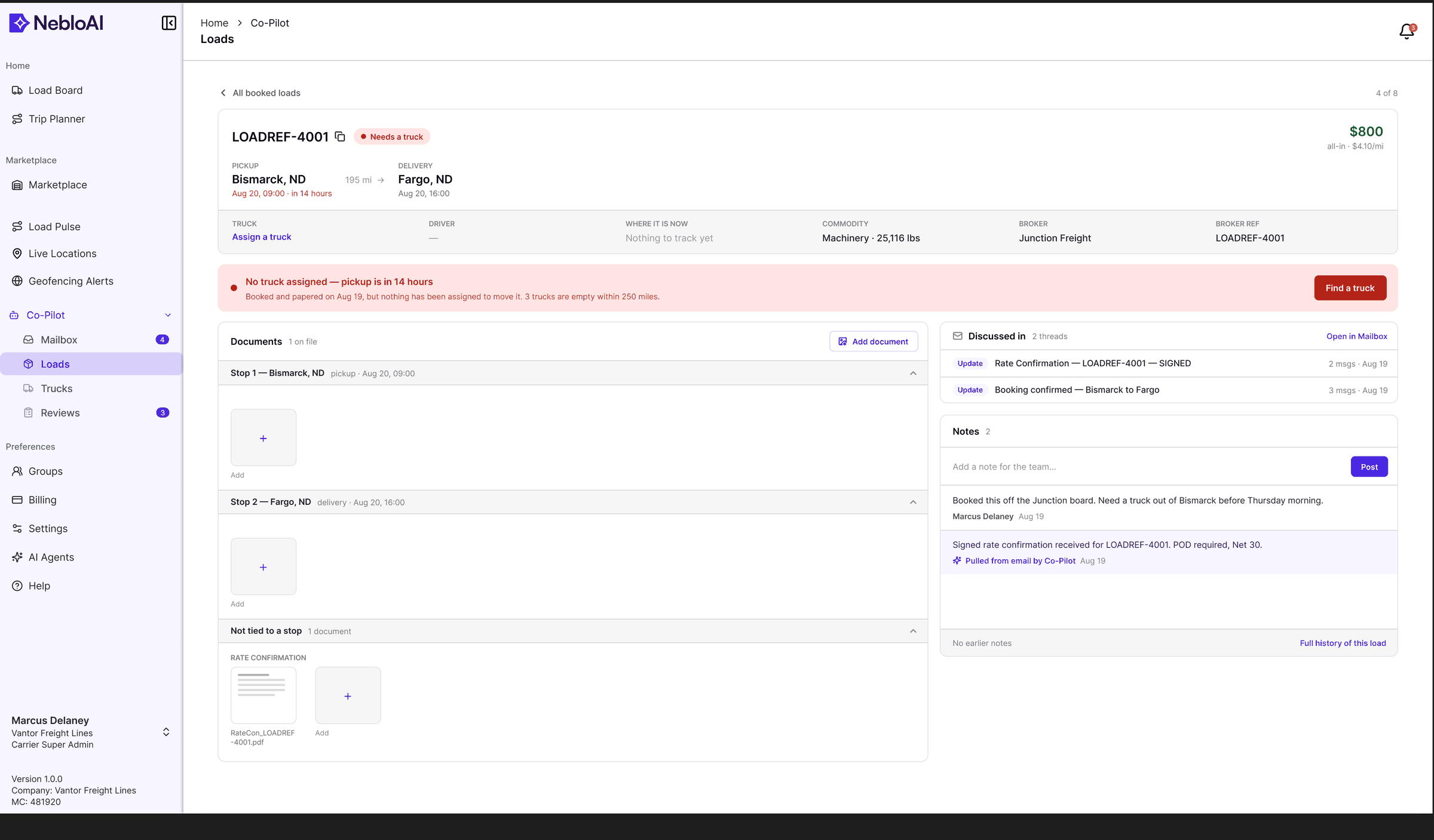Open Full history of this load
This screenshot has width=1434, height=840.
[x=1343, y=643]
